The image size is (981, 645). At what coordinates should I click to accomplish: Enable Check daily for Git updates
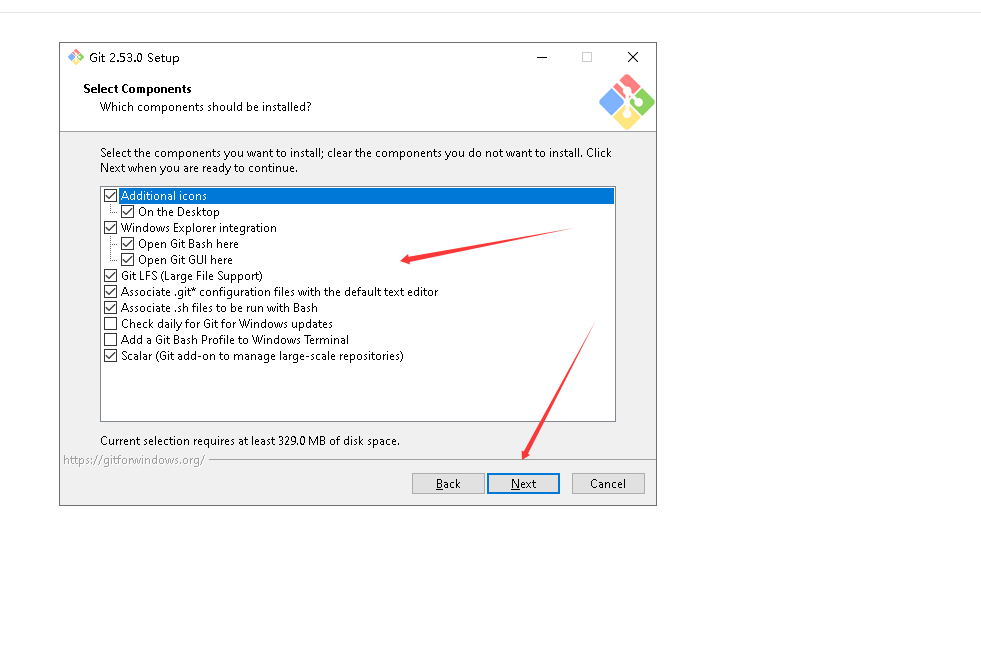click(111, 324)
